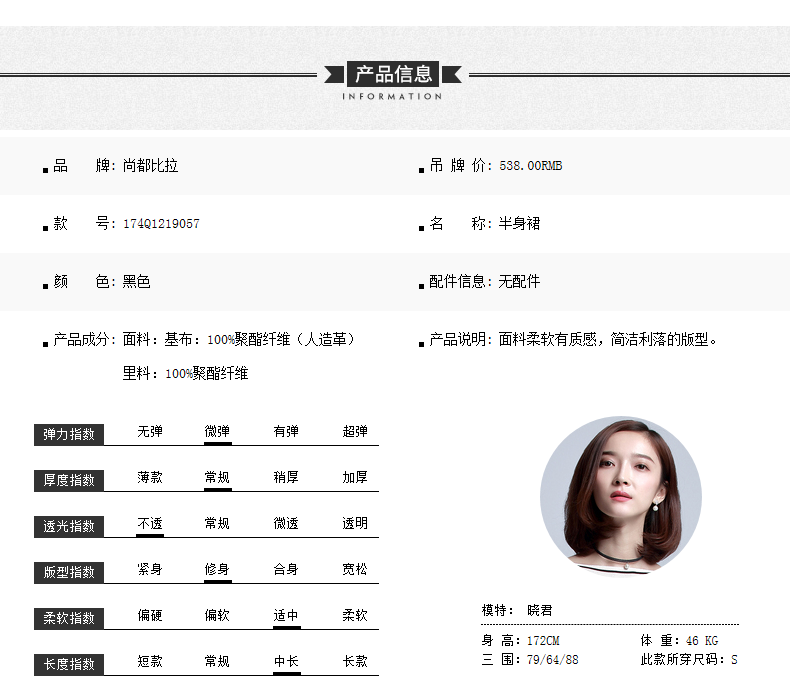Click the 透光指数 label tag

(x=69, y=526)
